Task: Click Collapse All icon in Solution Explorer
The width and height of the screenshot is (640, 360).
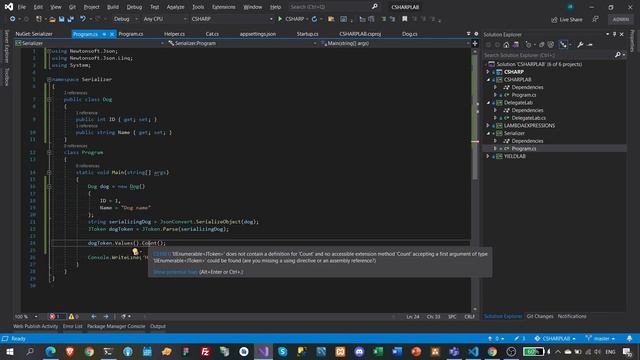Action: (542, 45)
